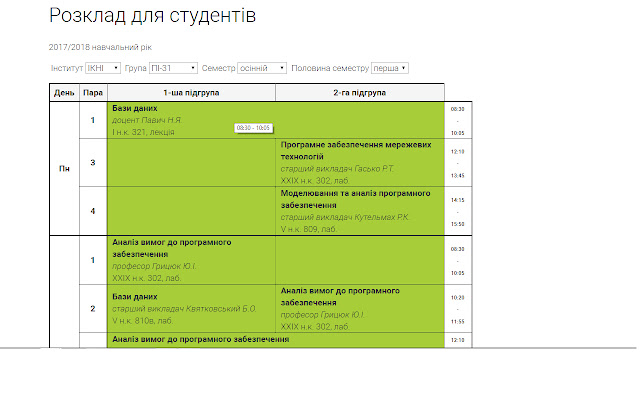Click the Інститут label
Viewport: 640px width, 400px height.
(67, 68)
